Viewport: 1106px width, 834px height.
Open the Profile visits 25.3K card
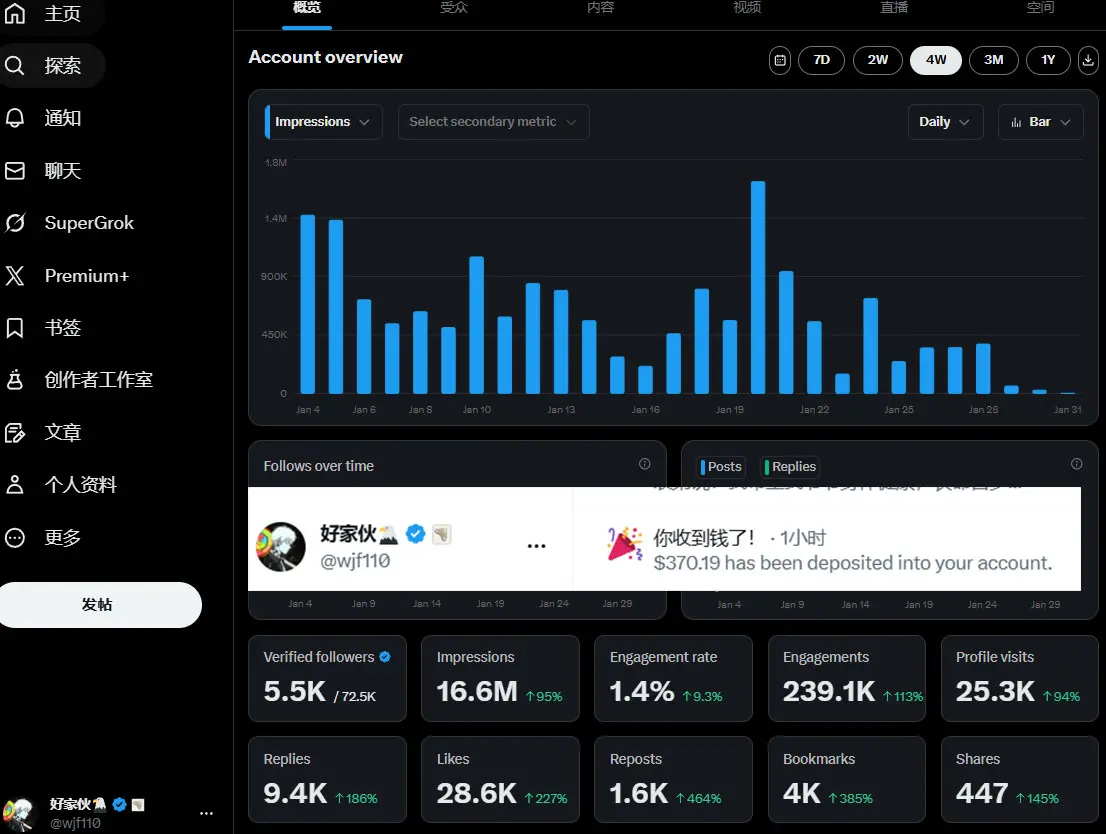coord(1020,678)
